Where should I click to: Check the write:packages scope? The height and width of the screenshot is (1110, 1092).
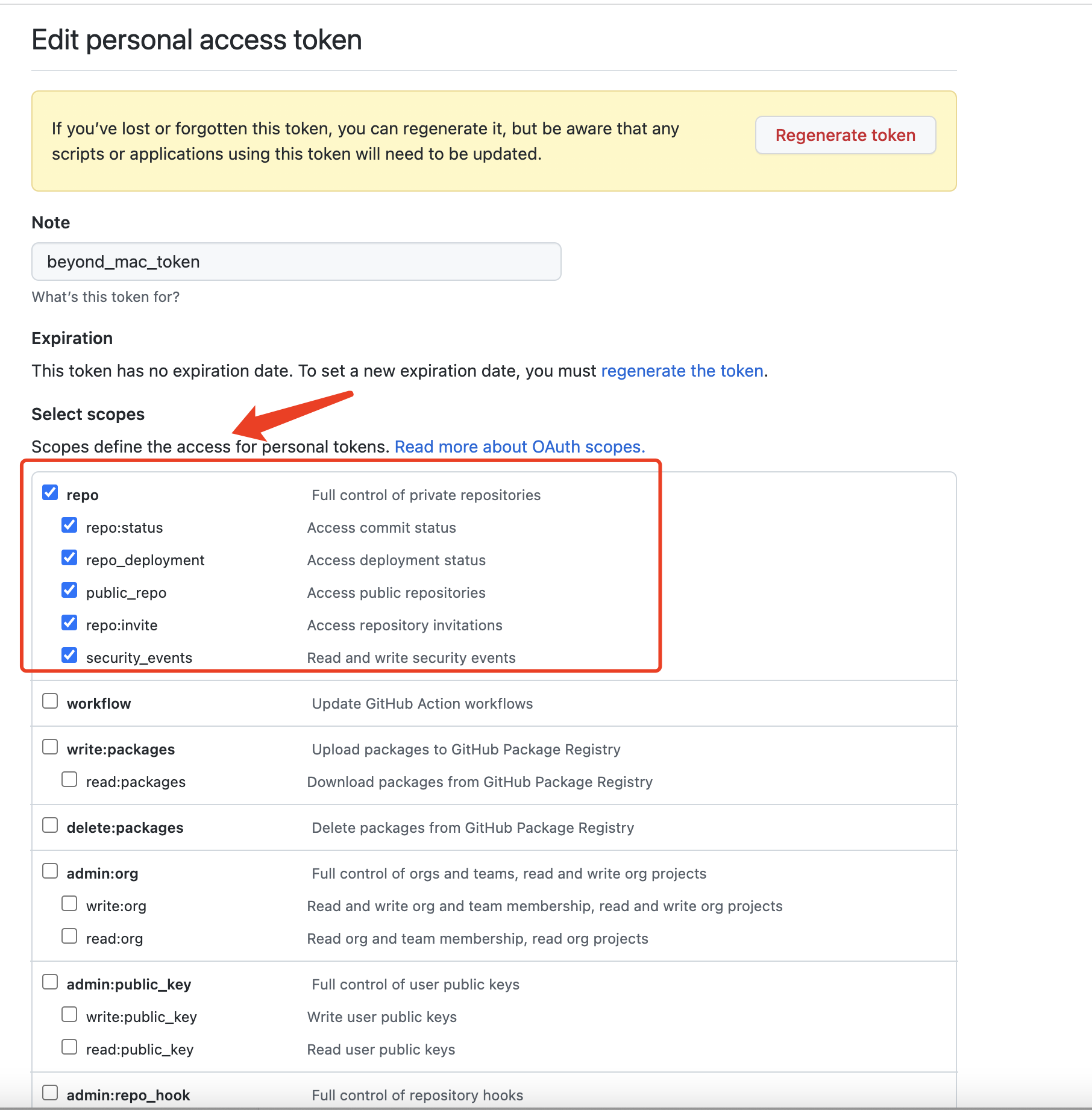click(50, 747)
